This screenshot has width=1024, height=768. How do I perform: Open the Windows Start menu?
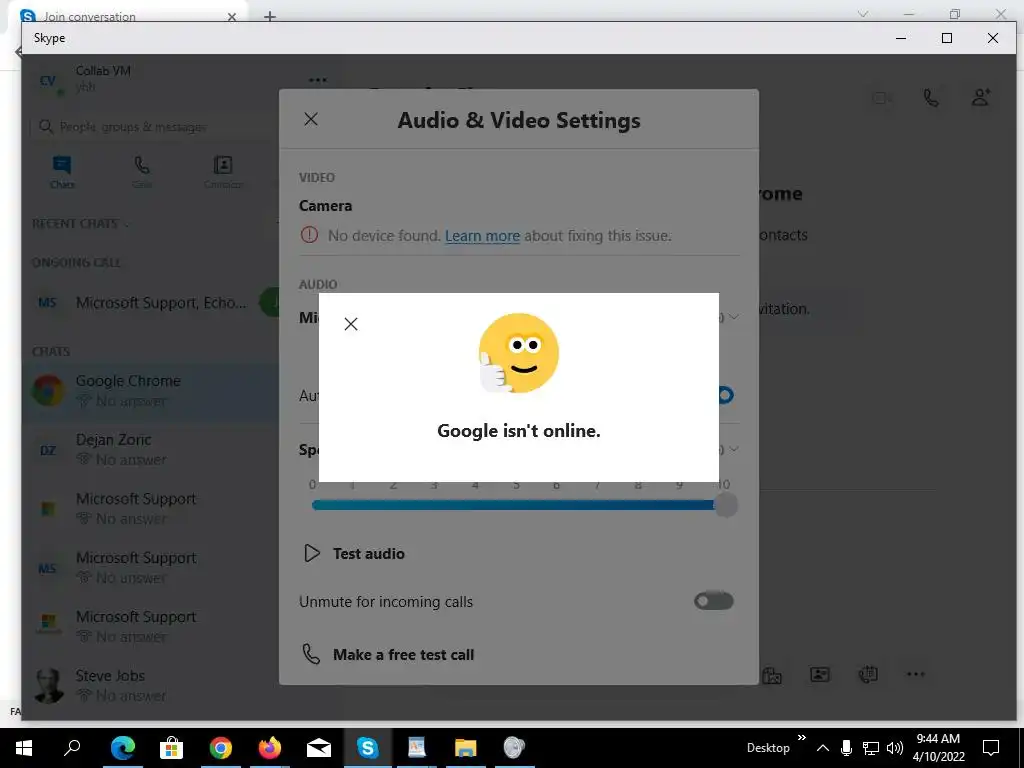[x=24, y=748]
